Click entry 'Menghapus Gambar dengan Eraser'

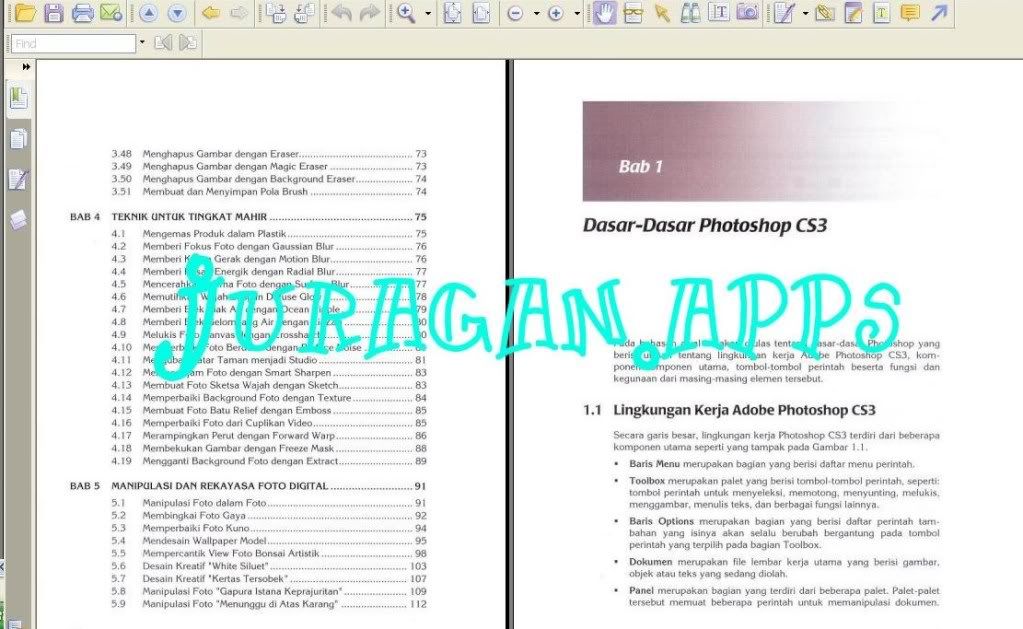point(221,154)
